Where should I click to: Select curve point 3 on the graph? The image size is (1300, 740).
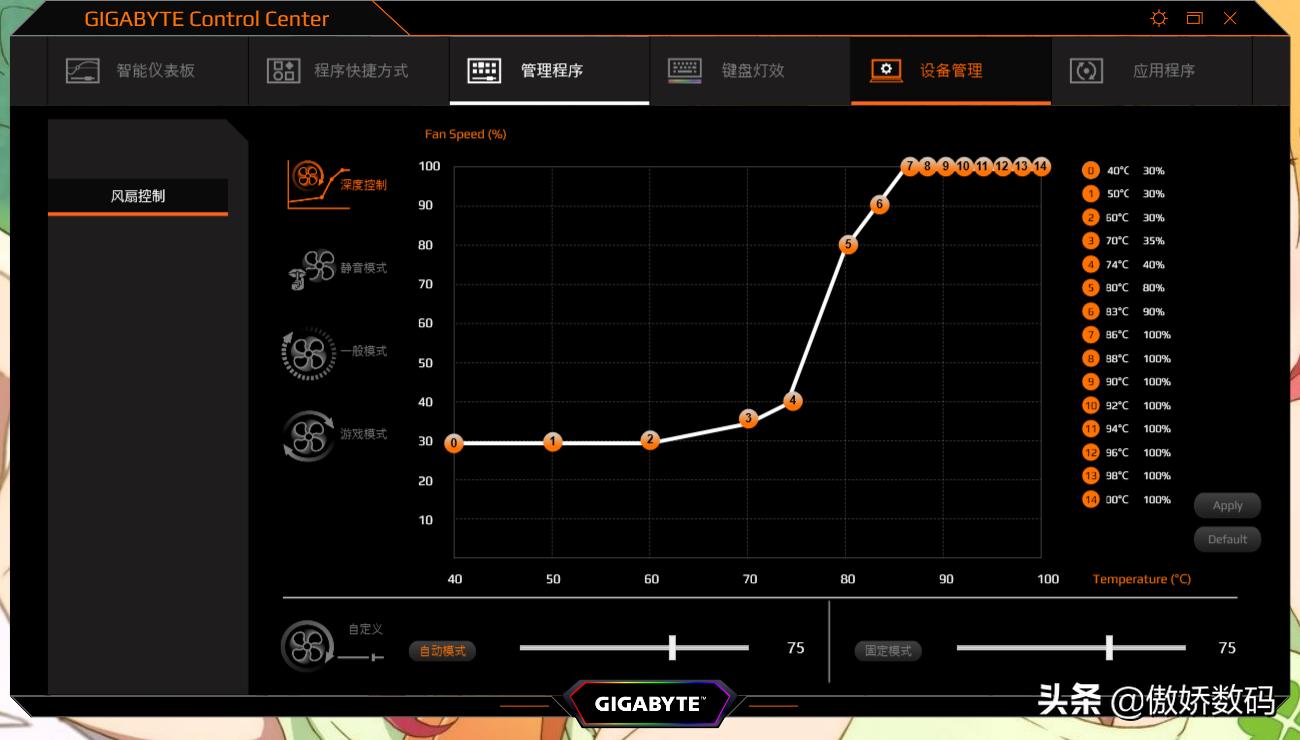[748, 418]
